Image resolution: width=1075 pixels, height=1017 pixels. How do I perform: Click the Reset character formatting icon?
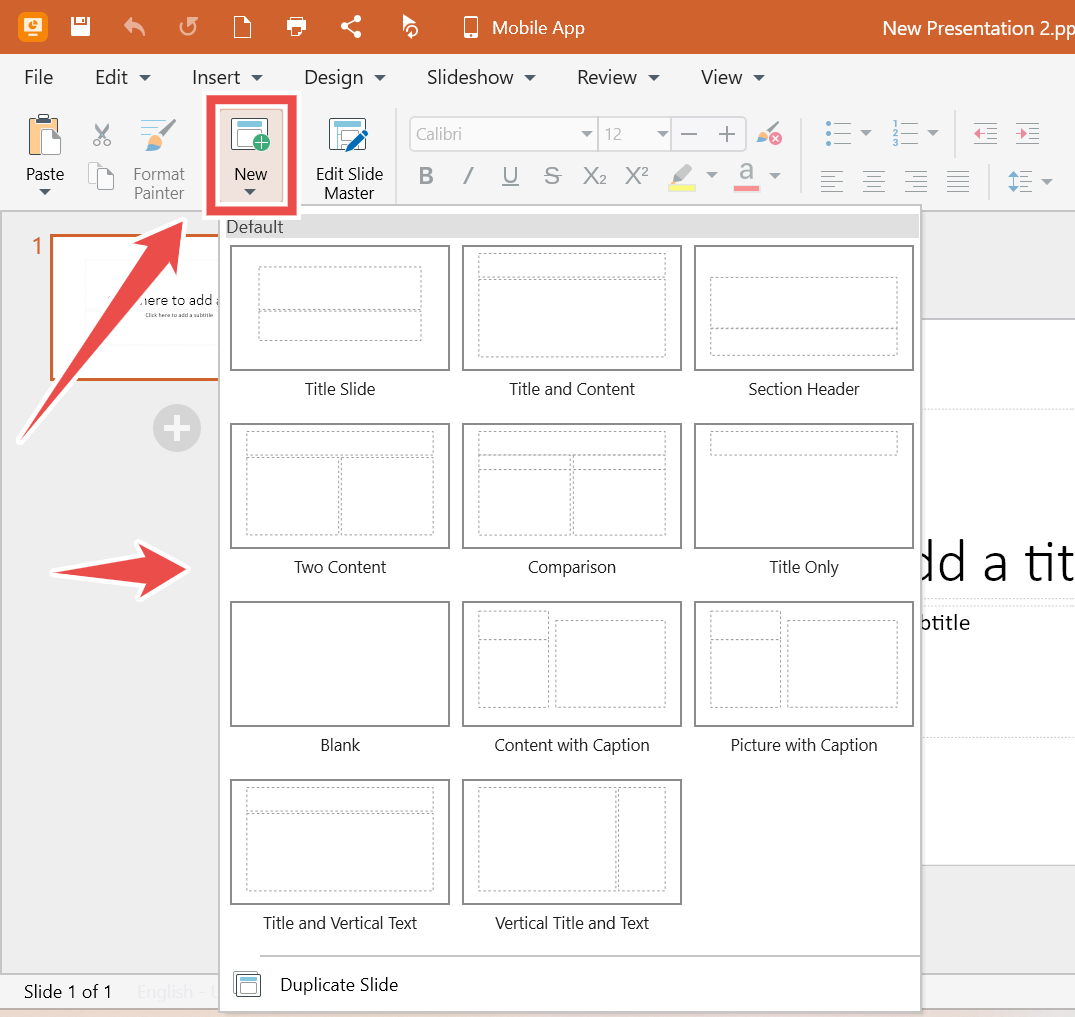pos(770,133)
